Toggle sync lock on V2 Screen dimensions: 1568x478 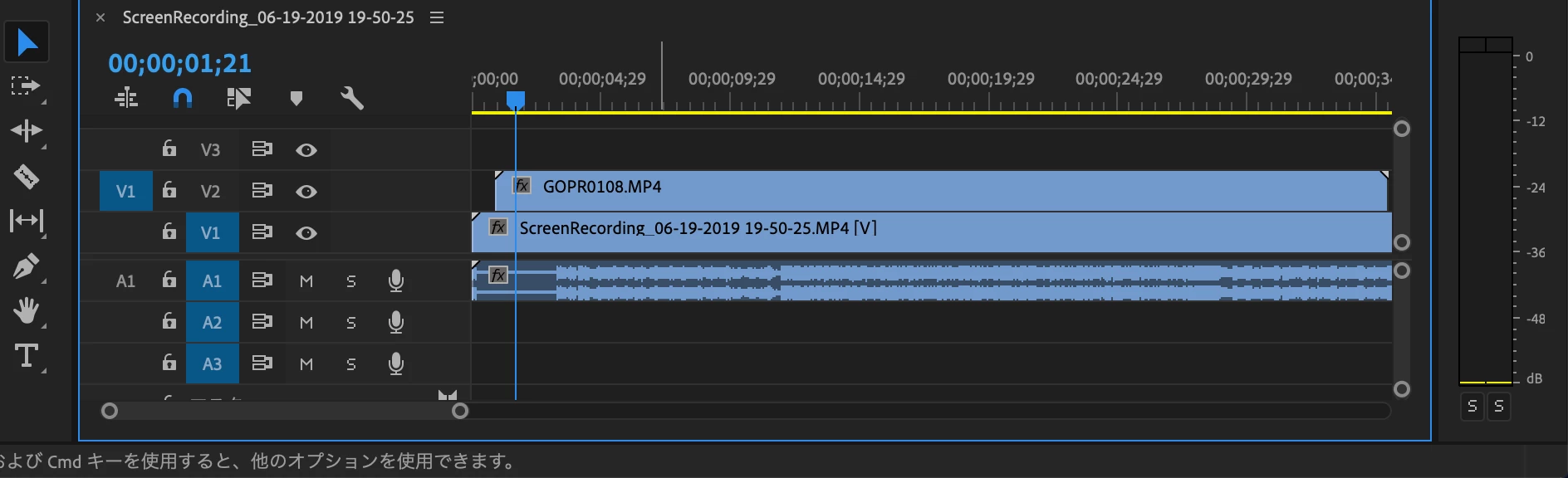point(262,191)
